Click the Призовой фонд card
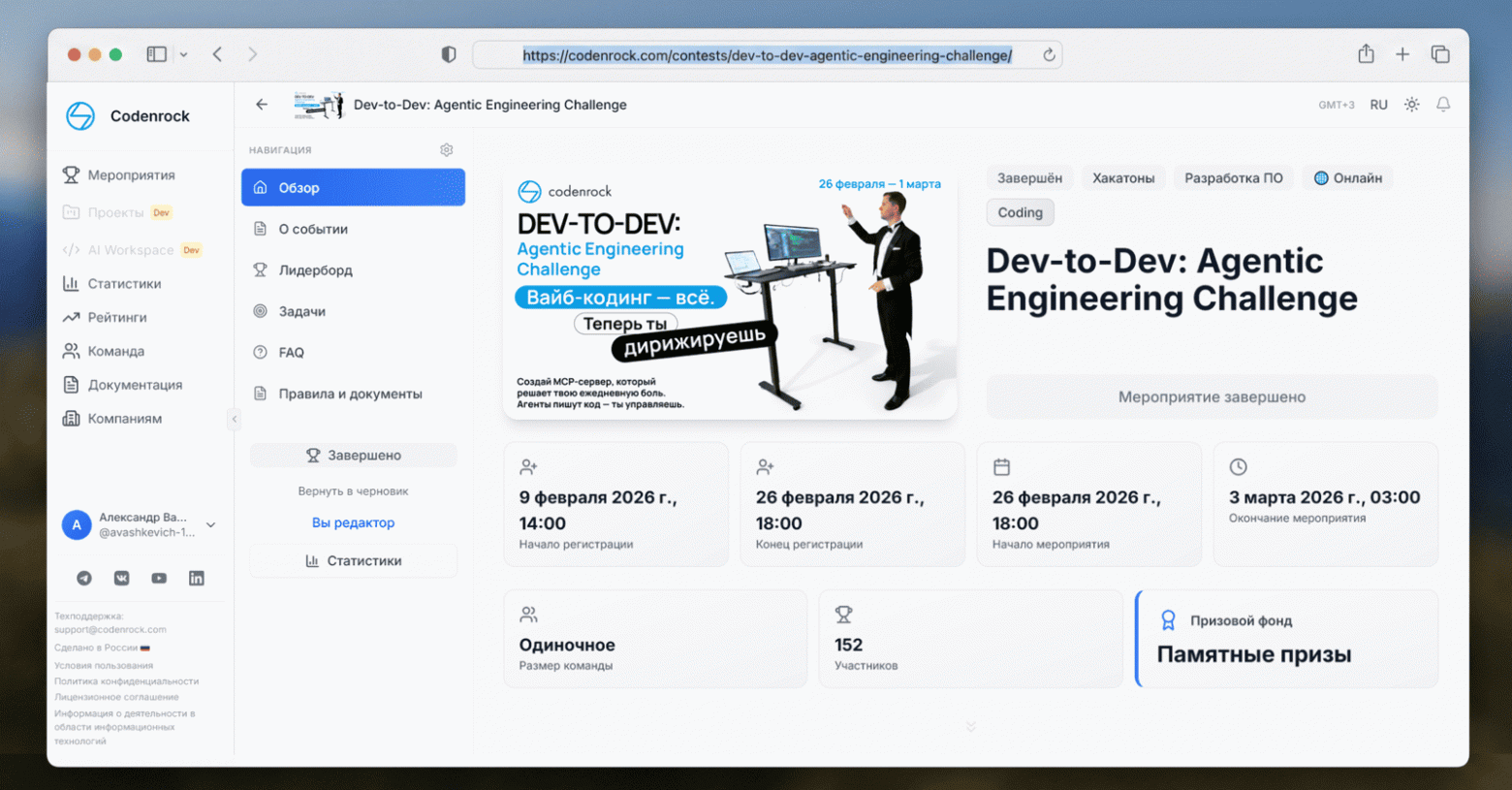This screenshot has height=790, width=1512. pos(1286,639)
